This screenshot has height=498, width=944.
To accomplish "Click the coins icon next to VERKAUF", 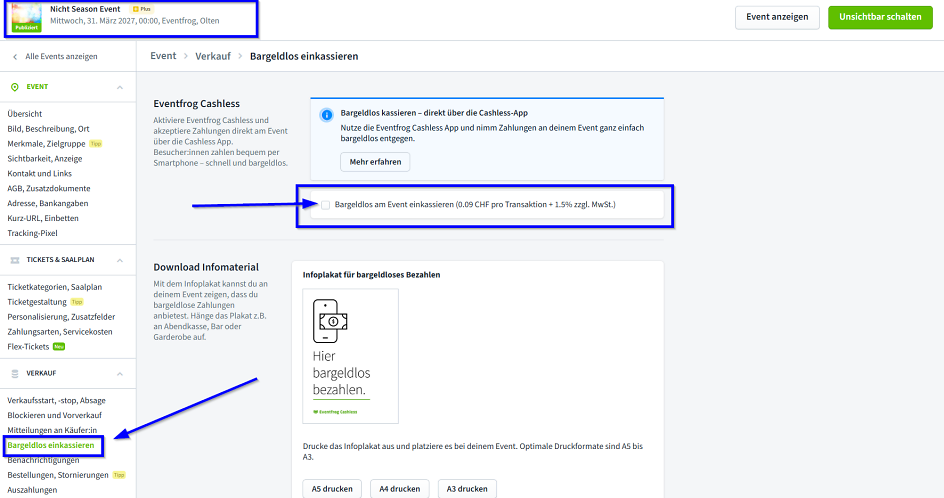I will [x=15, y=373].
